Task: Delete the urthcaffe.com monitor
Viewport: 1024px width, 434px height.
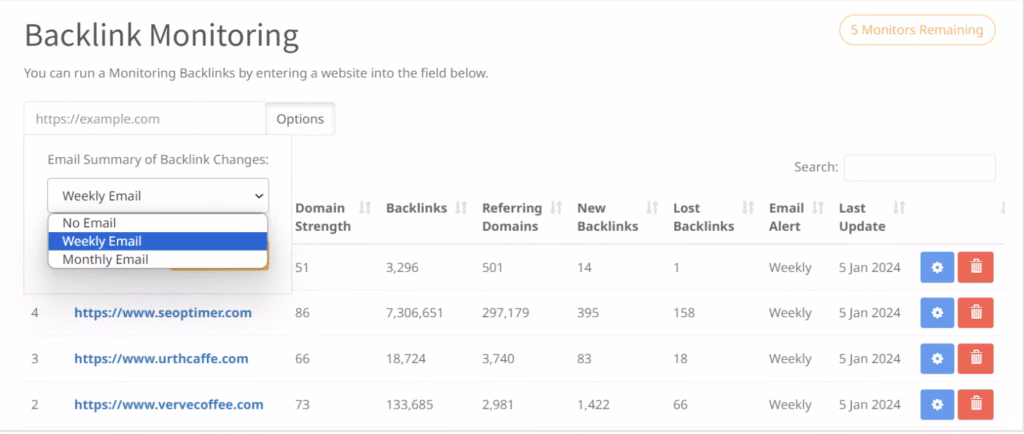Action: click(x=975, y=359)
